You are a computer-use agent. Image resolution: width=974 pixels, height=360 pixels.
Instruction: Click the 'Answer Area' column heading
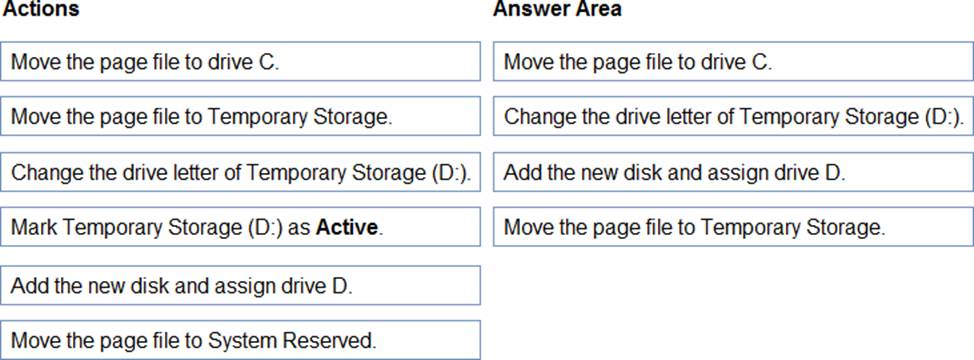click(x=557, y=9)
